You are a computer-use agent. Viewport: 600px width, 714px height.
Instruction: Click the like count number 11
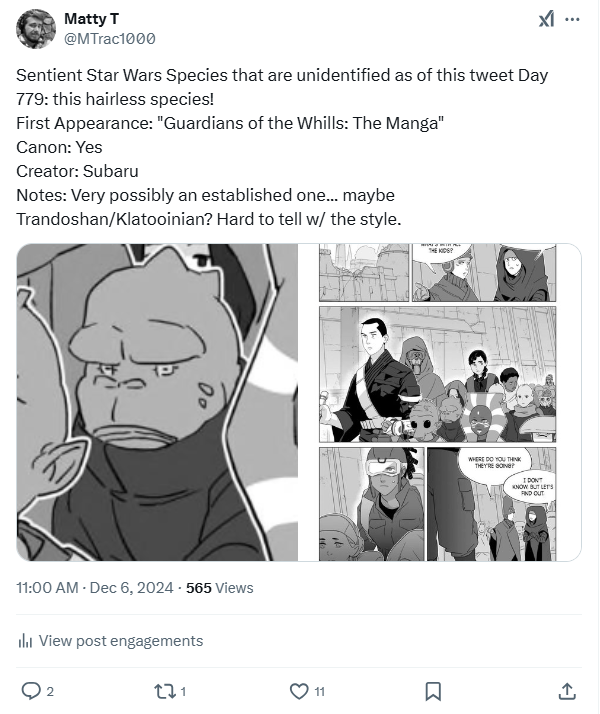coord(319,691)
